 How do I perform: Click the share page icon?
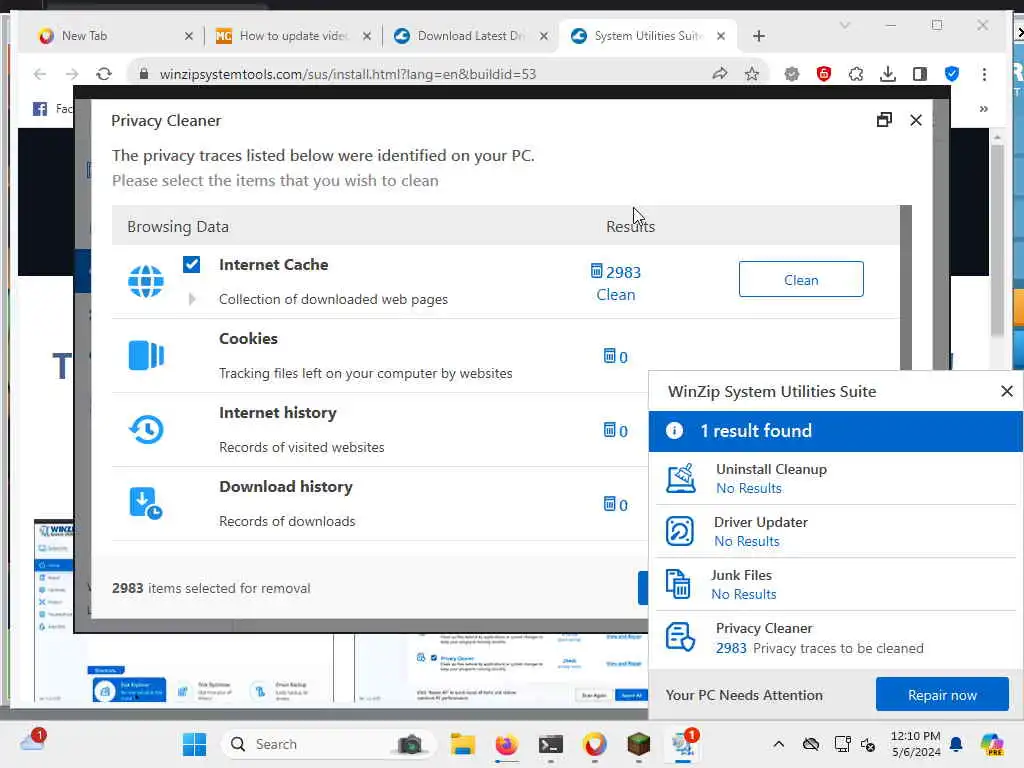point(720,74)
